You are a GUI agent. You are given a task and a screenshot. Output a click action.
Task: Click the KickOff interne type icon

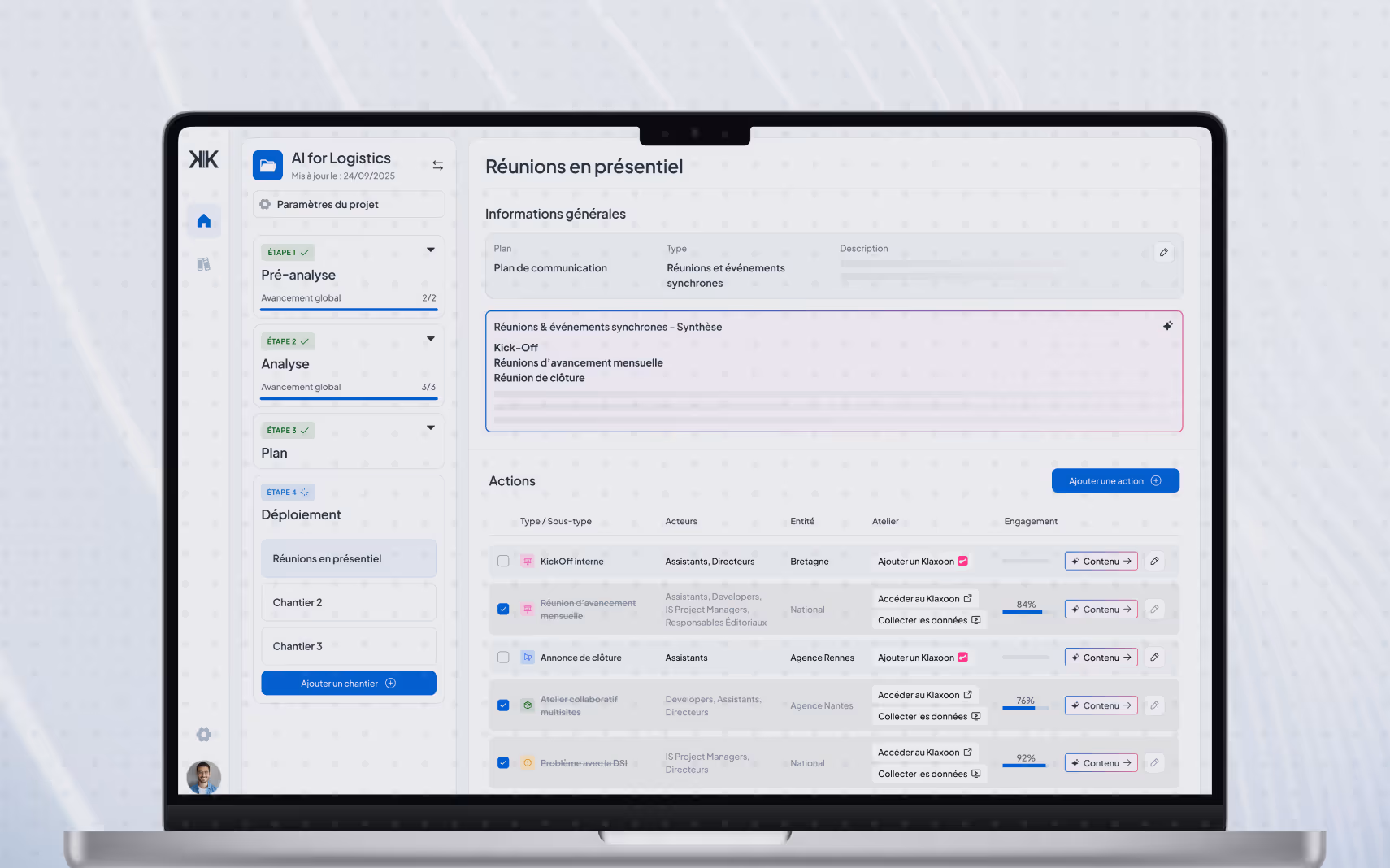528,562
